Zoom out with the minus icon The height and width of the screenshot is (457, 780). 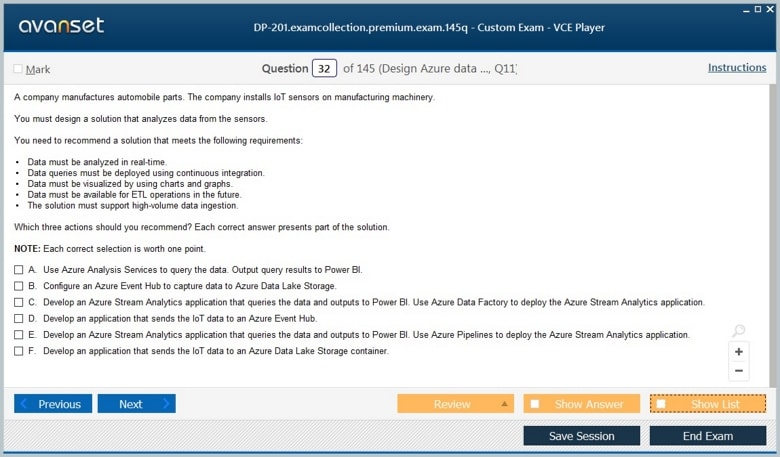click(739, 370)
